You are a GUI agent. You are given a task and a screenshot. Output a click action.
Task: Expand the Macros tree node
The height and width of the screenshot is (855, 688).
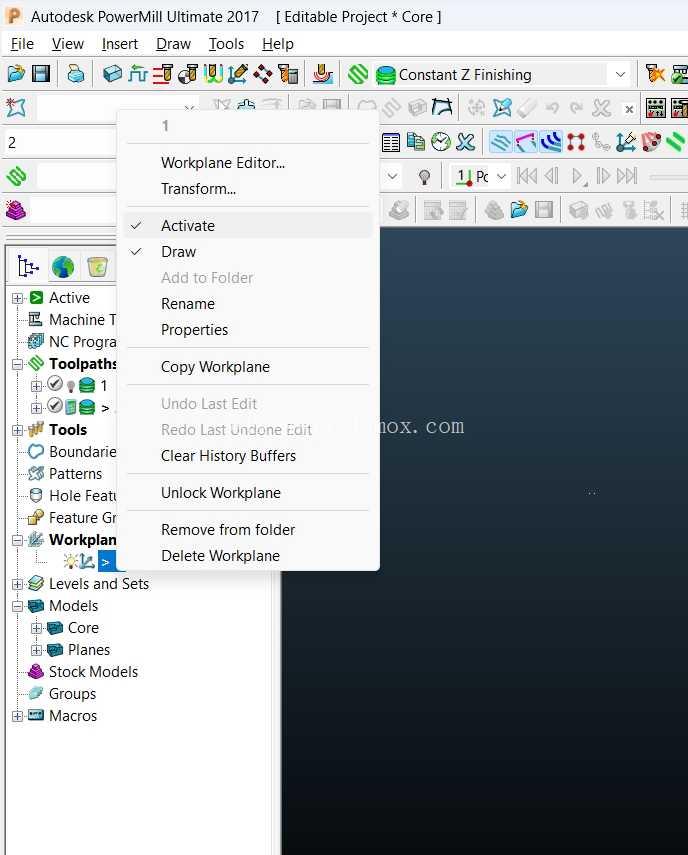(17, 716)
